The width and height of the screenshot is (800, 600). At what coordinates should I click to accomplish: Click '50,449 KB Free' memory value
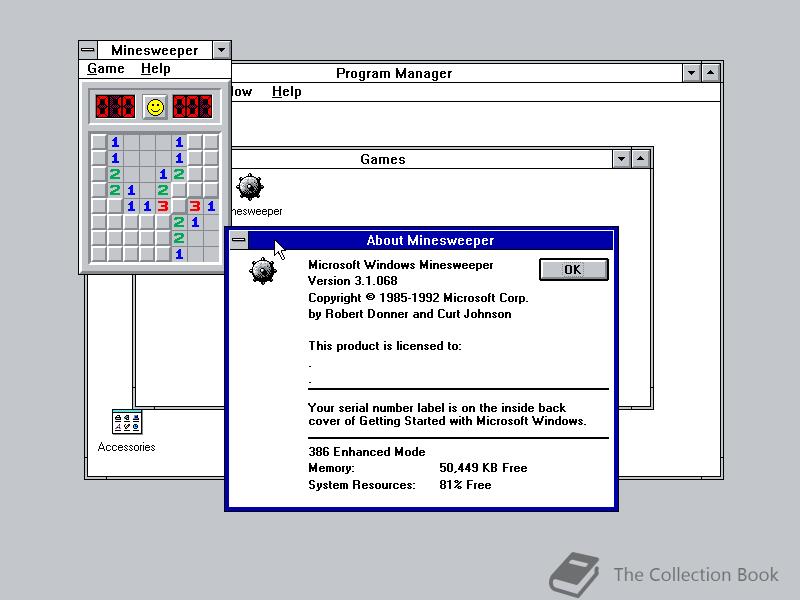pos(483,468)
